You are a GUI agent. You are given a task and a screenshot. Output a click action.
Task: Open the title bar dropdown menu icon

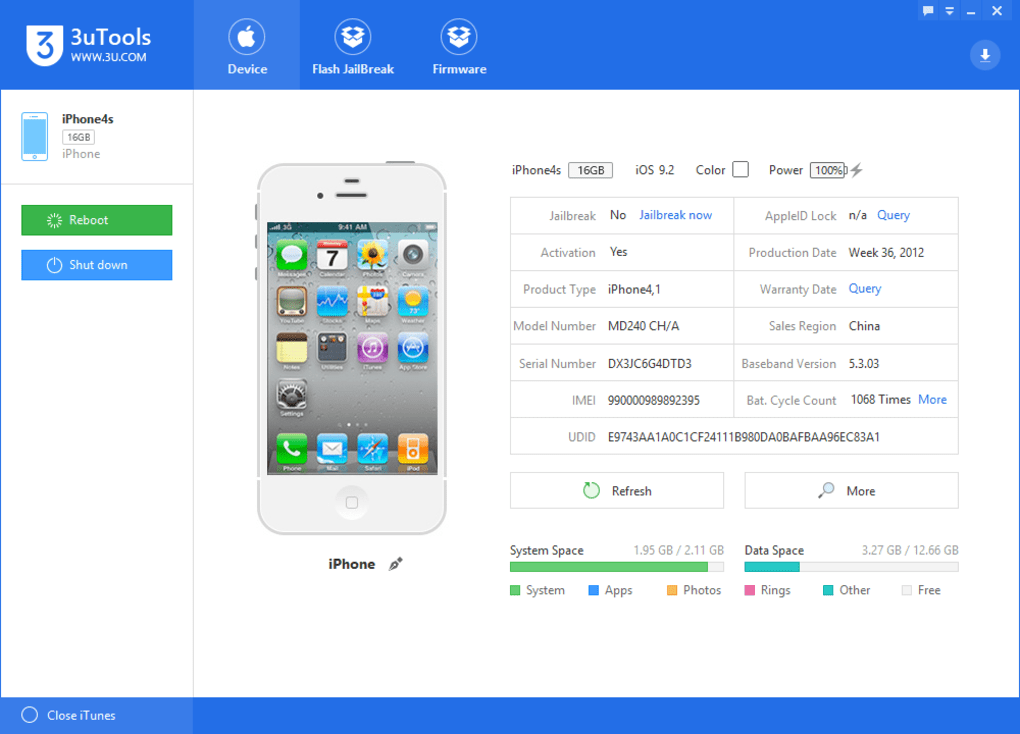[950, 10]
